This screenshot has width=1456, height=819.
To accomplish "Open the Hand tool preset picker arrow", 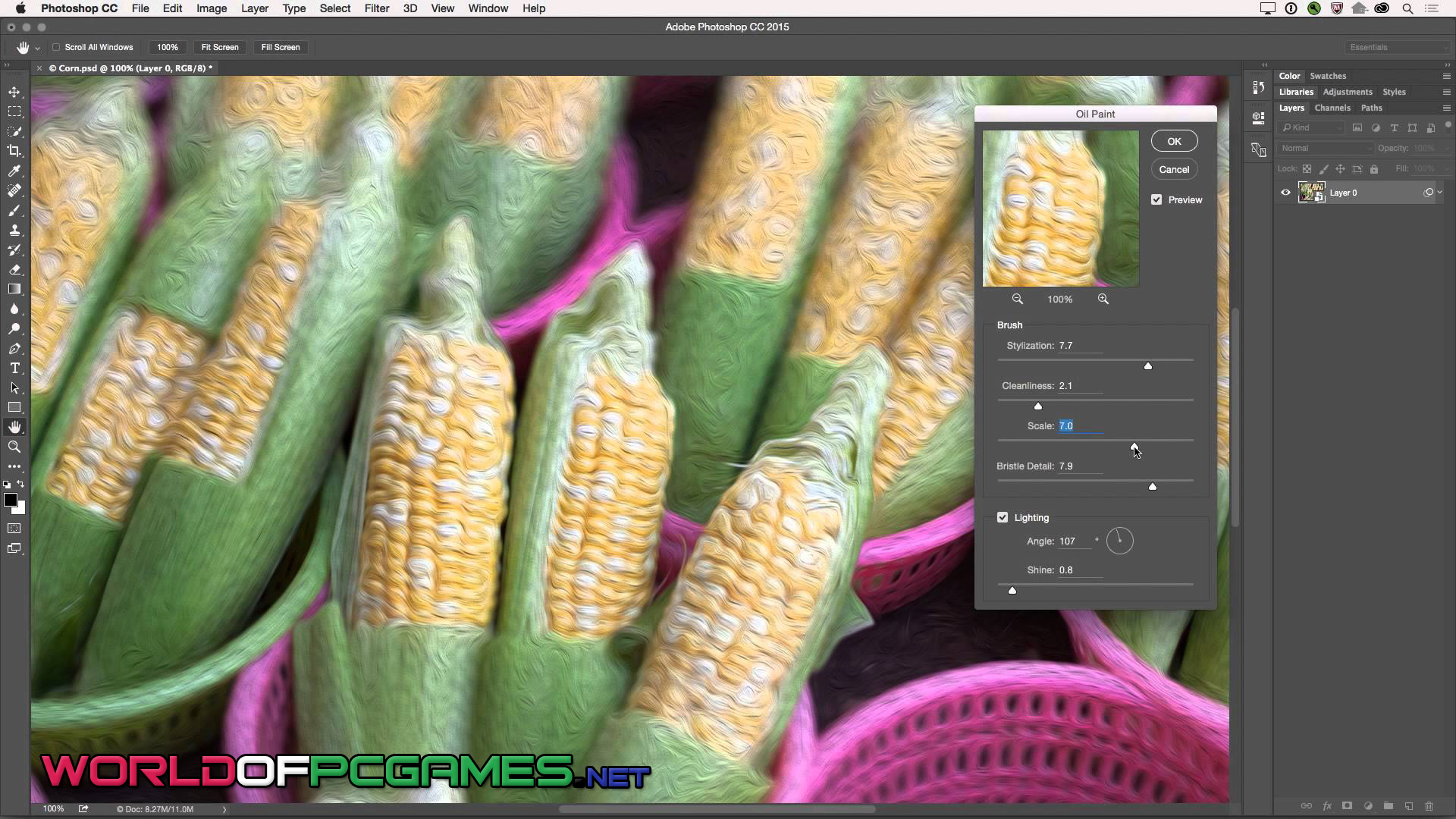I will [x=37, y=48].
